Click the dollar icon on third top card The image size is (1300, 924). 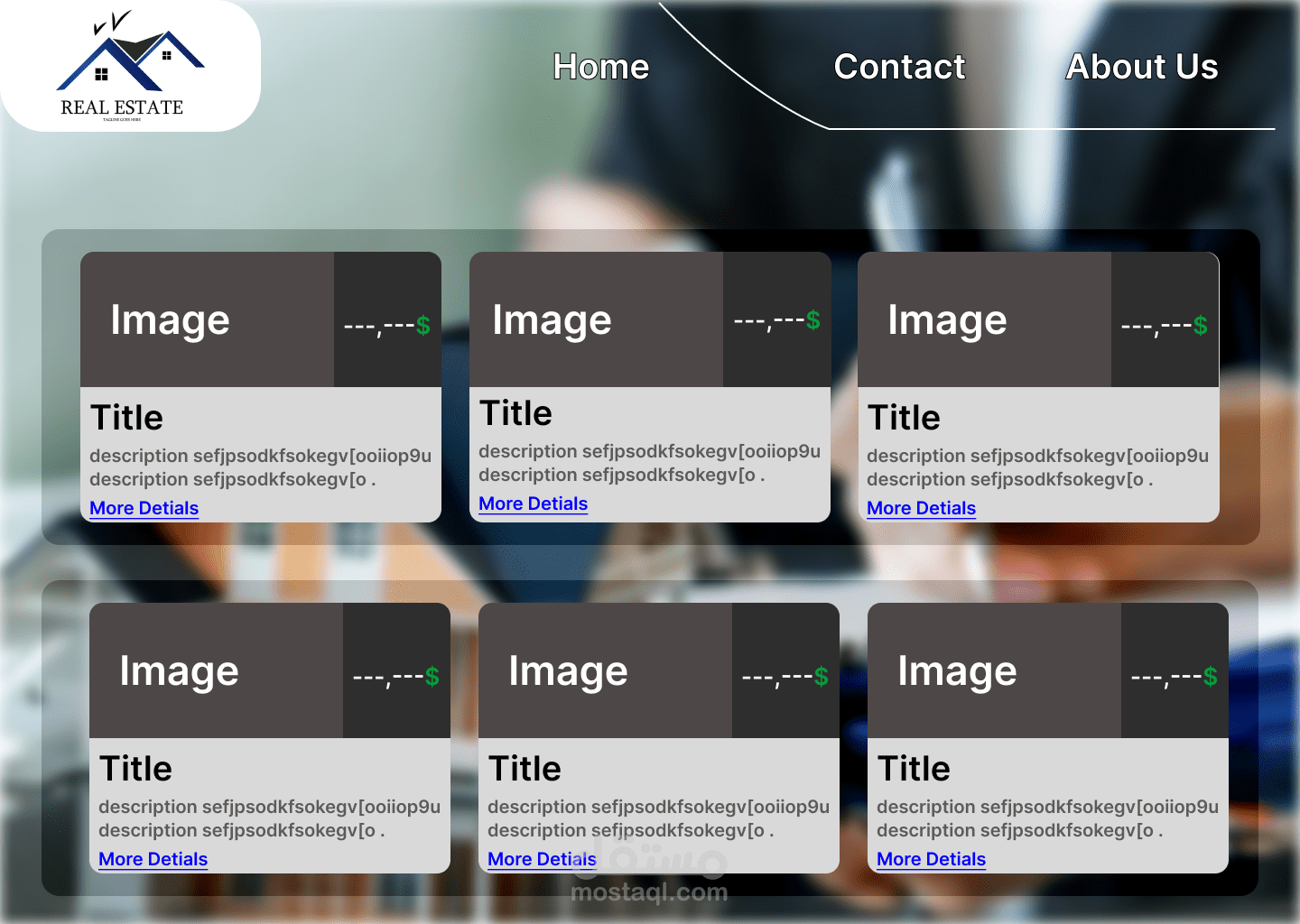[x=1201, y=327]
